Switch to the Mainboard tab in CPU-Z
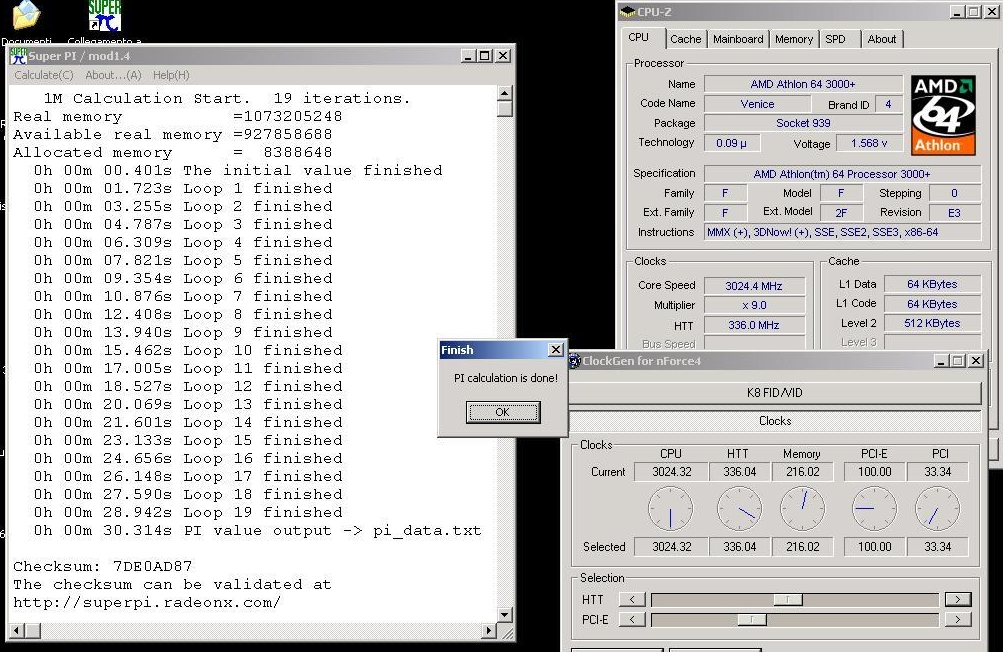This screenshot has height=652, width=1003. pyautogui.click(x=738, y=39)
